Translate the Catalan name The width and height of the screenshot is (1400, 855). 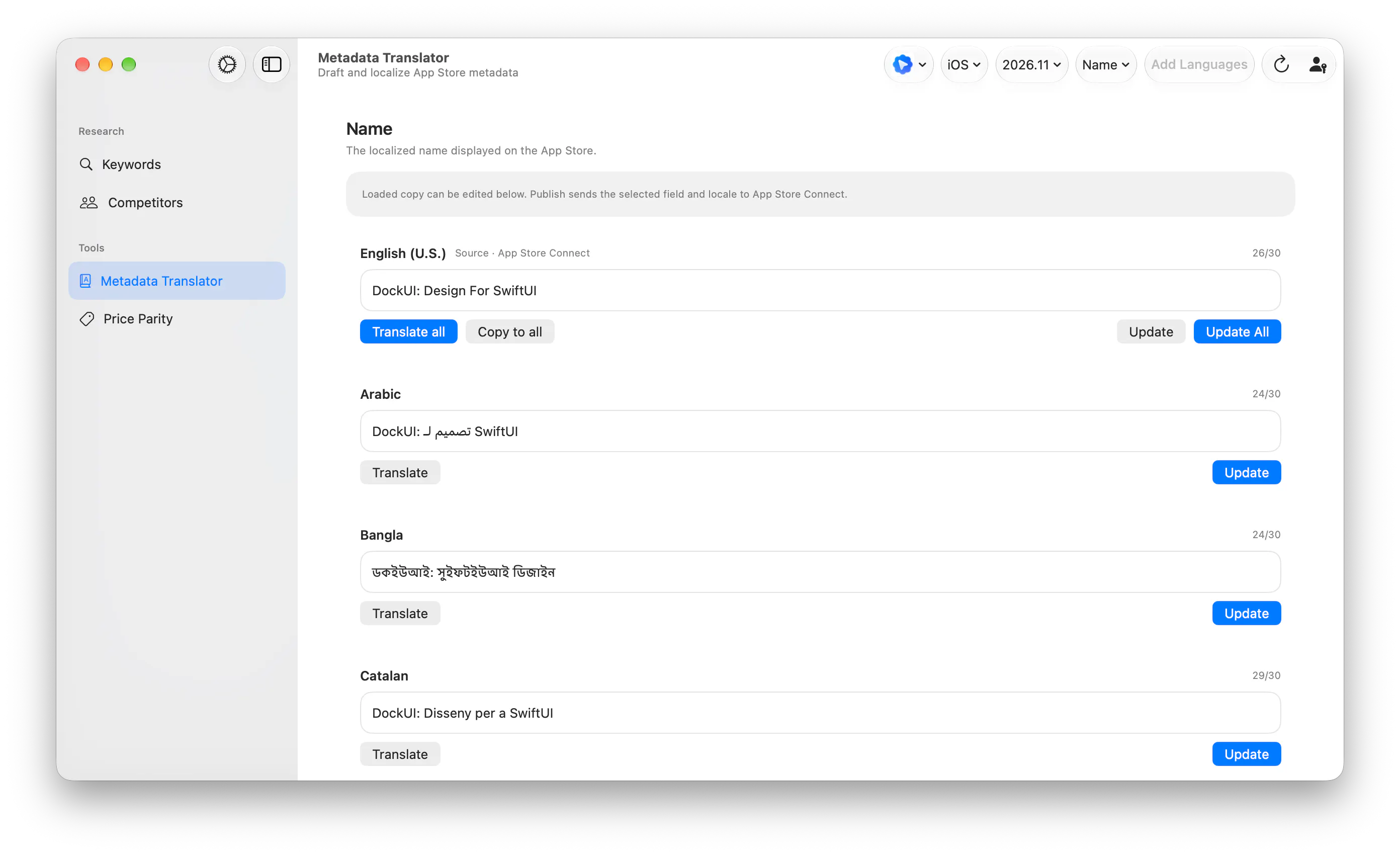(x=400, y=754)
